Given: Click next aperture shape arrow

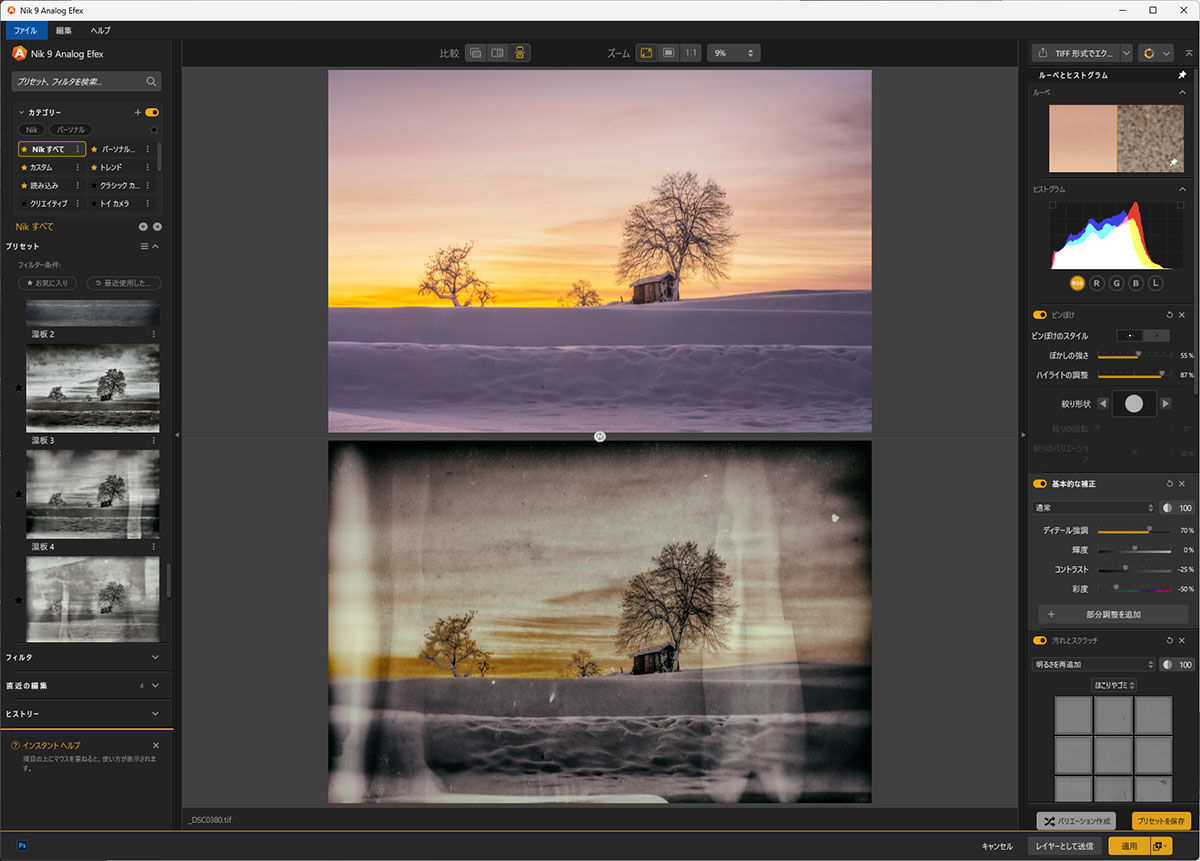Looking at the screenshot, I should (1165, 404).
